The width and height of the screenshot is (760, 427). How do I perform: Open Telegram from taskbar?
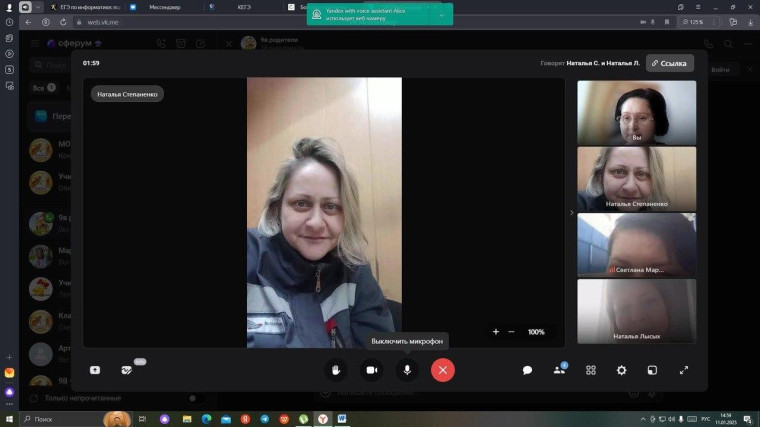tap(265, 419)
